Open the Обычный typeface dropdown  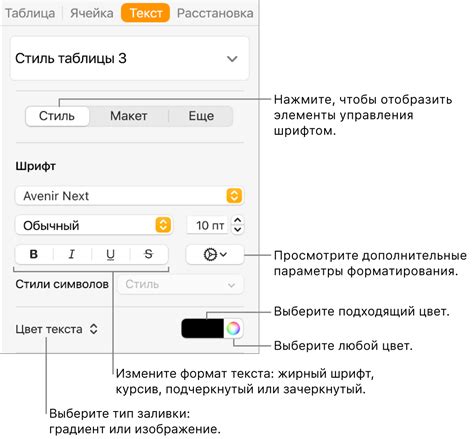click(x=94, y=225)
